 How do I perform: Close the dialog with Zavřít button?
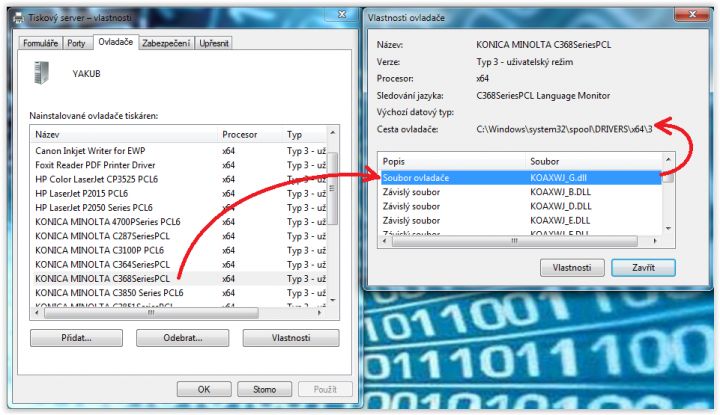point(643,268)
